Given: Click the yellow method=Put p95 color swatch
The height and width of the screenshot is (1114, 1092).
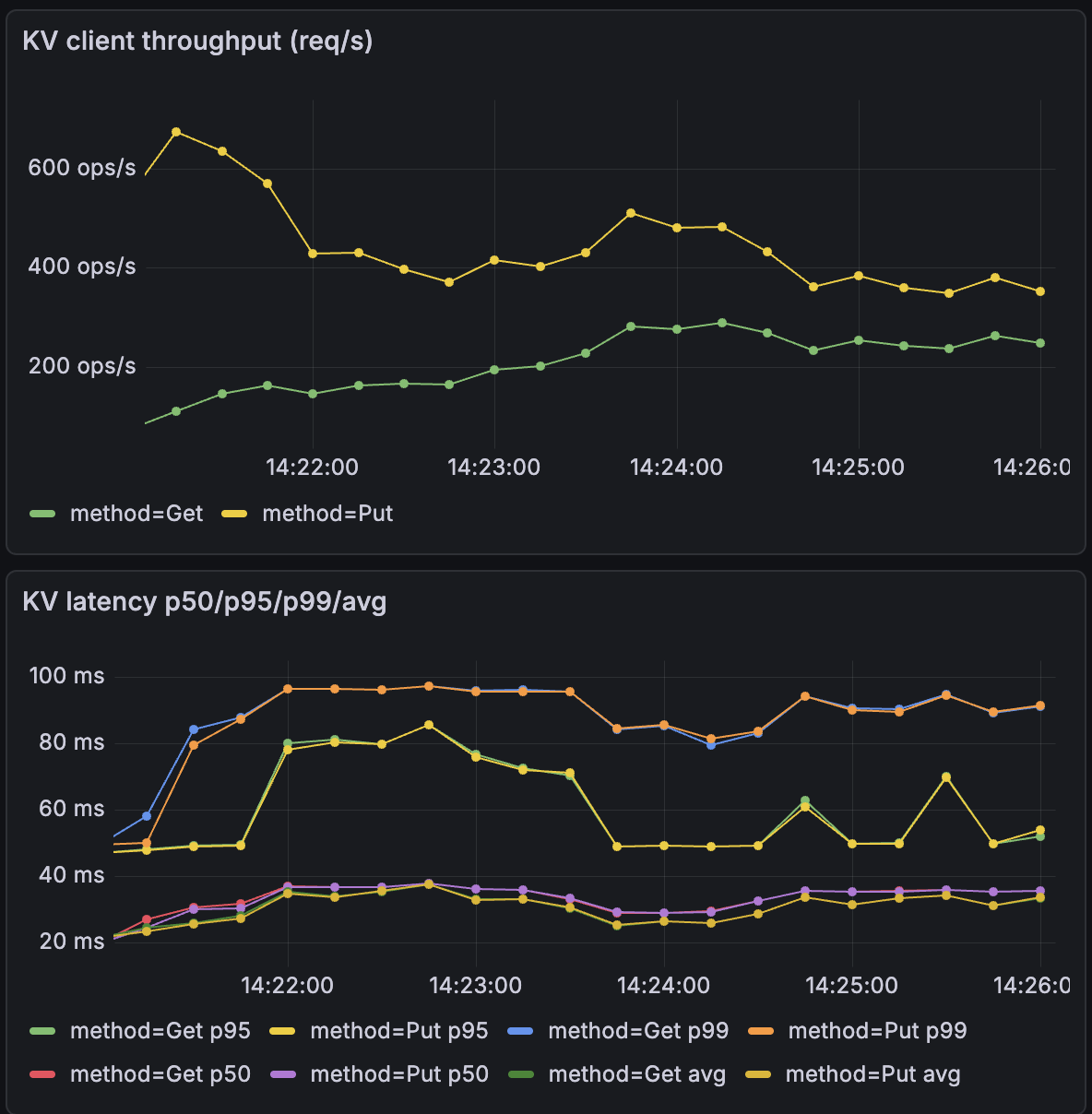Looking at the screenshot, I should click(x=282, y=1031).
